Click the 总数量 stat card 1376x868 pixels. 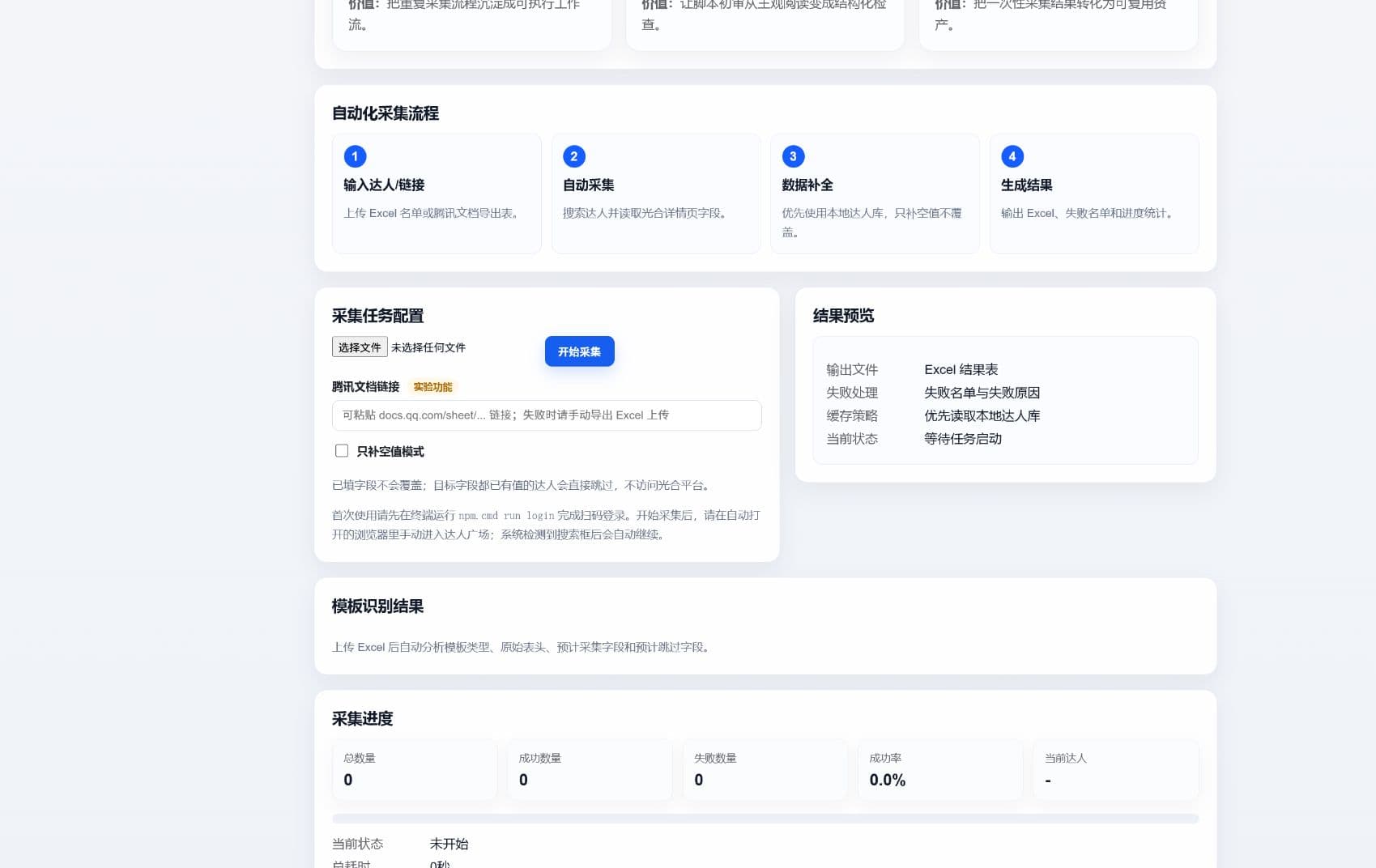[415, 770]
